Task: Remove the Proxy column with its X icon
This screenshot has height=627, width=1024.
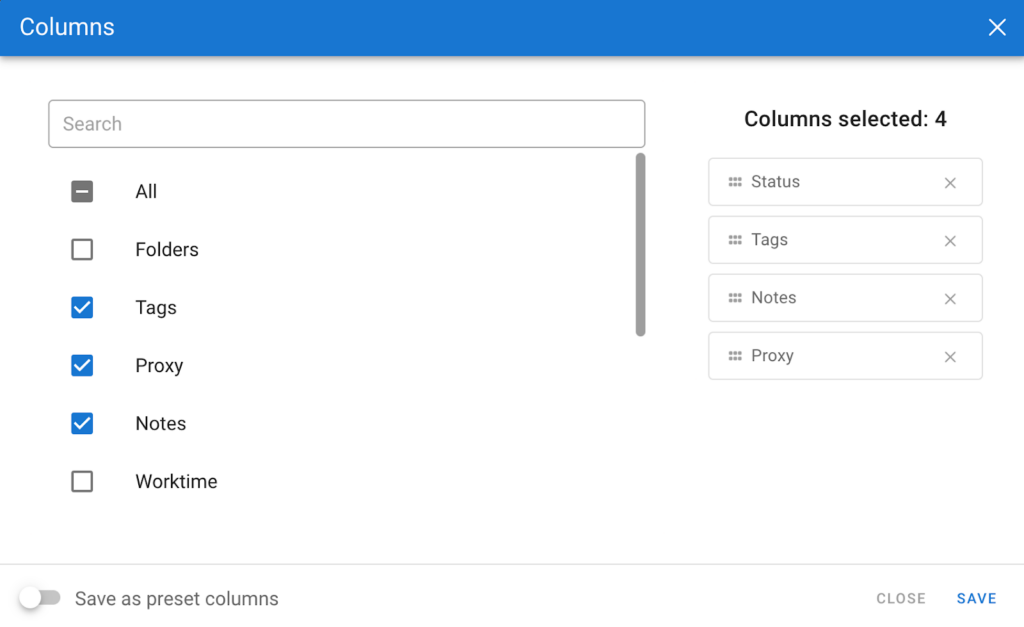Action: [x=950, y=357]
